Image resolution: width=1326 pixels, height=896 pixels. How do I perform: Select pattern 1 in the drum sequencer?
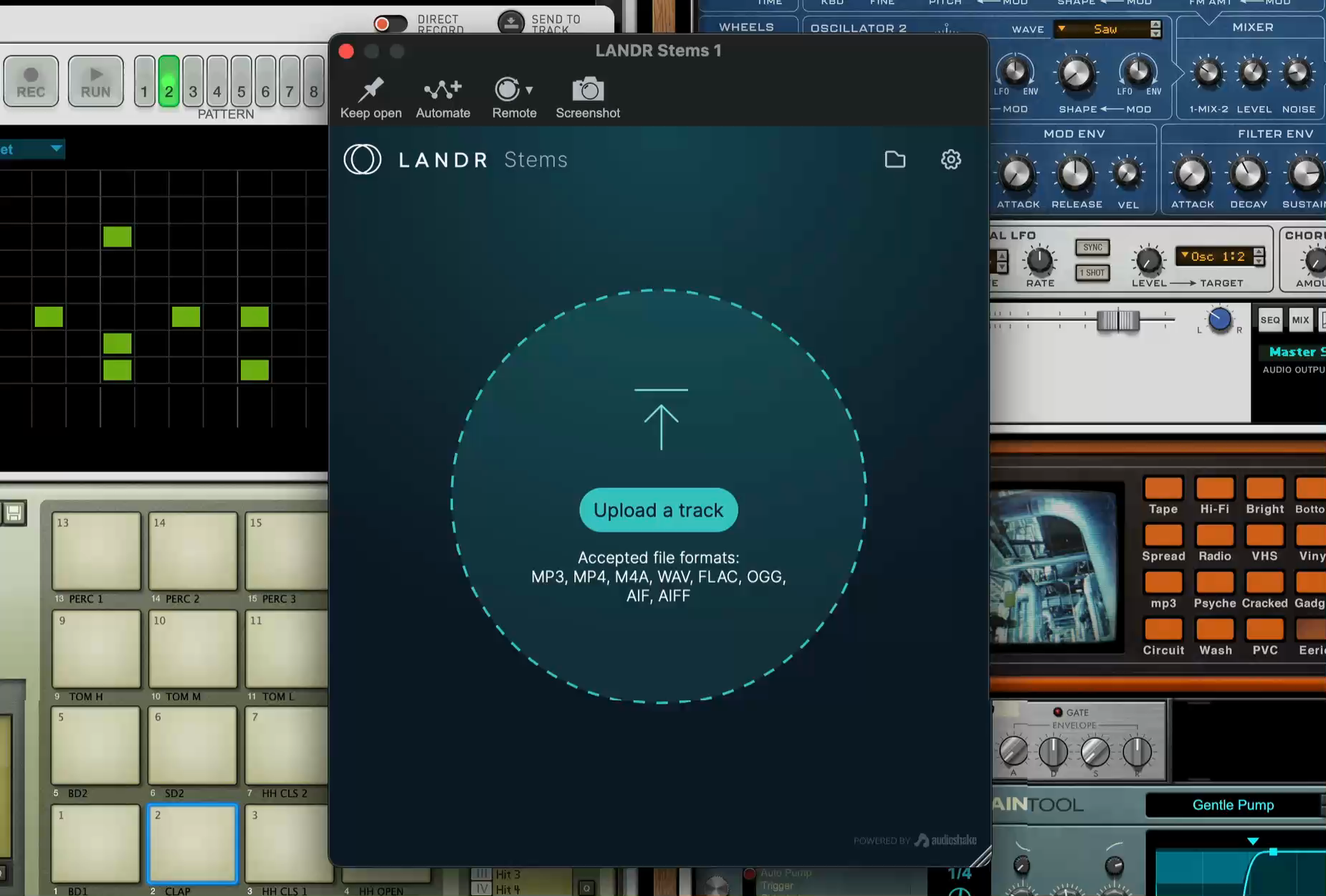145,82
